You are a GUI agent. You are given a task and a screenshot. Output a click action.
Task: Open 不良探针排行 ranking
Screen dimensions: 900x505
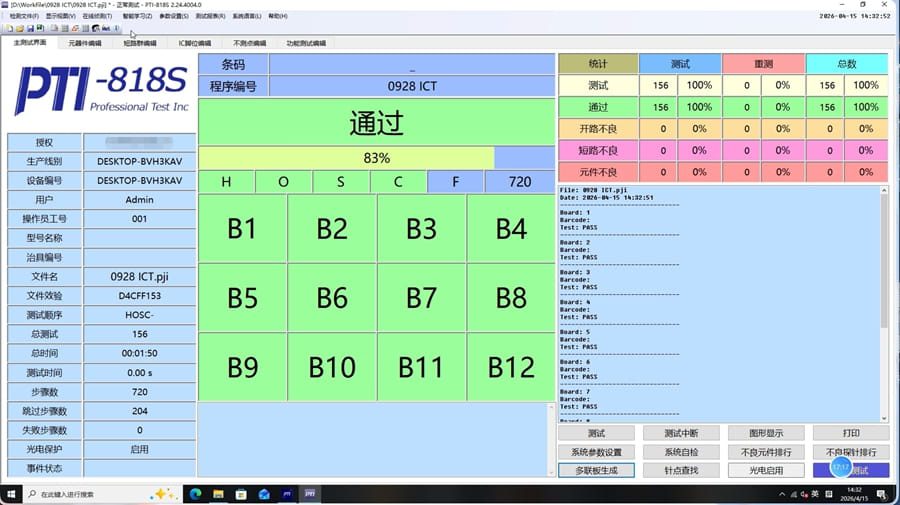[x=851, y=452]
